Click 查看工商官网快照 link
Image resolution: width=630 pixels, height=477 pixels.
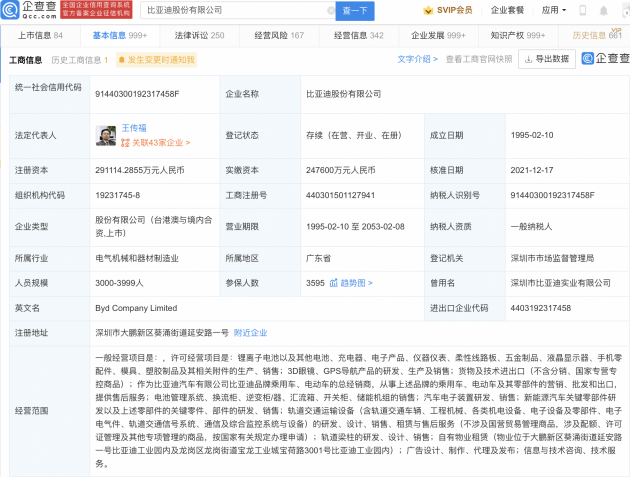tap(479, 59)
